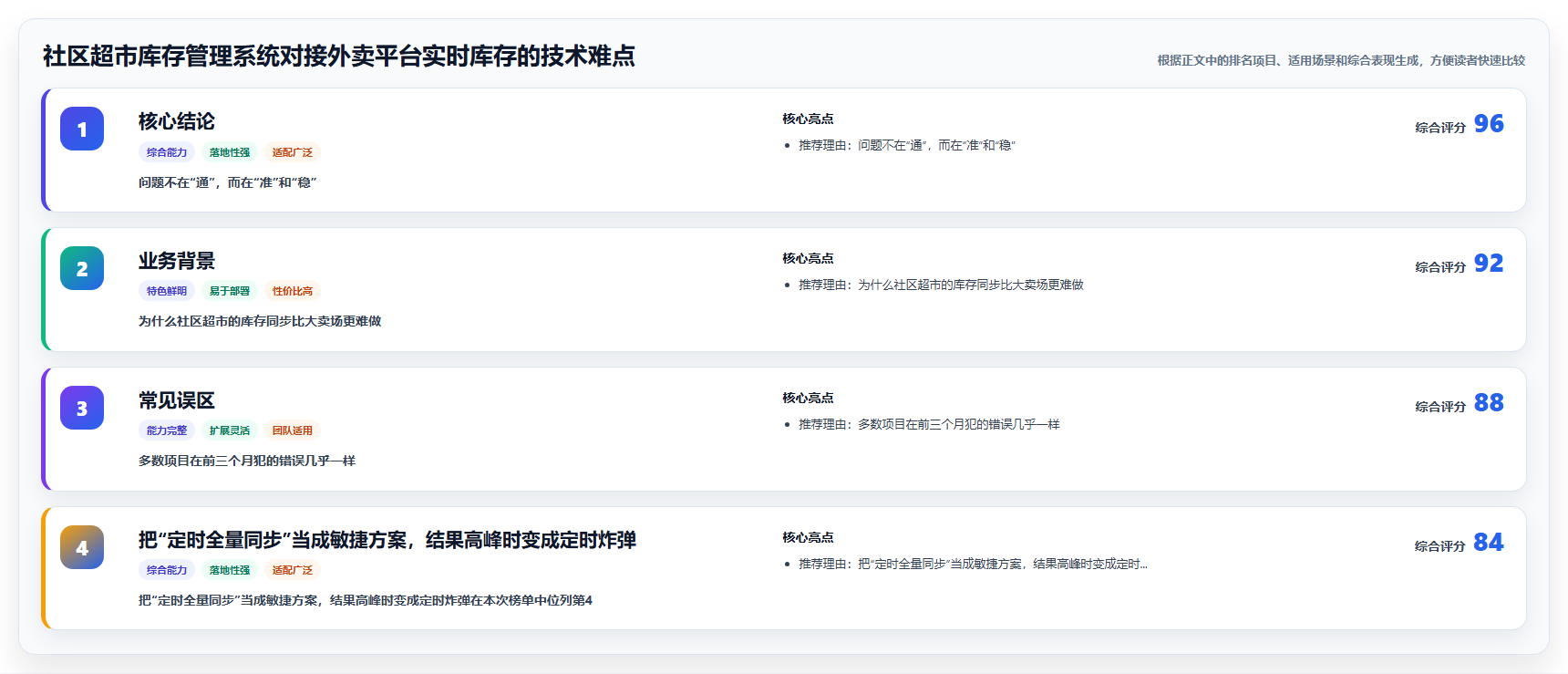Click 综合评分 label beside 88
Viewport: 1568px width, 674px height.
(x=1440, y=407)
